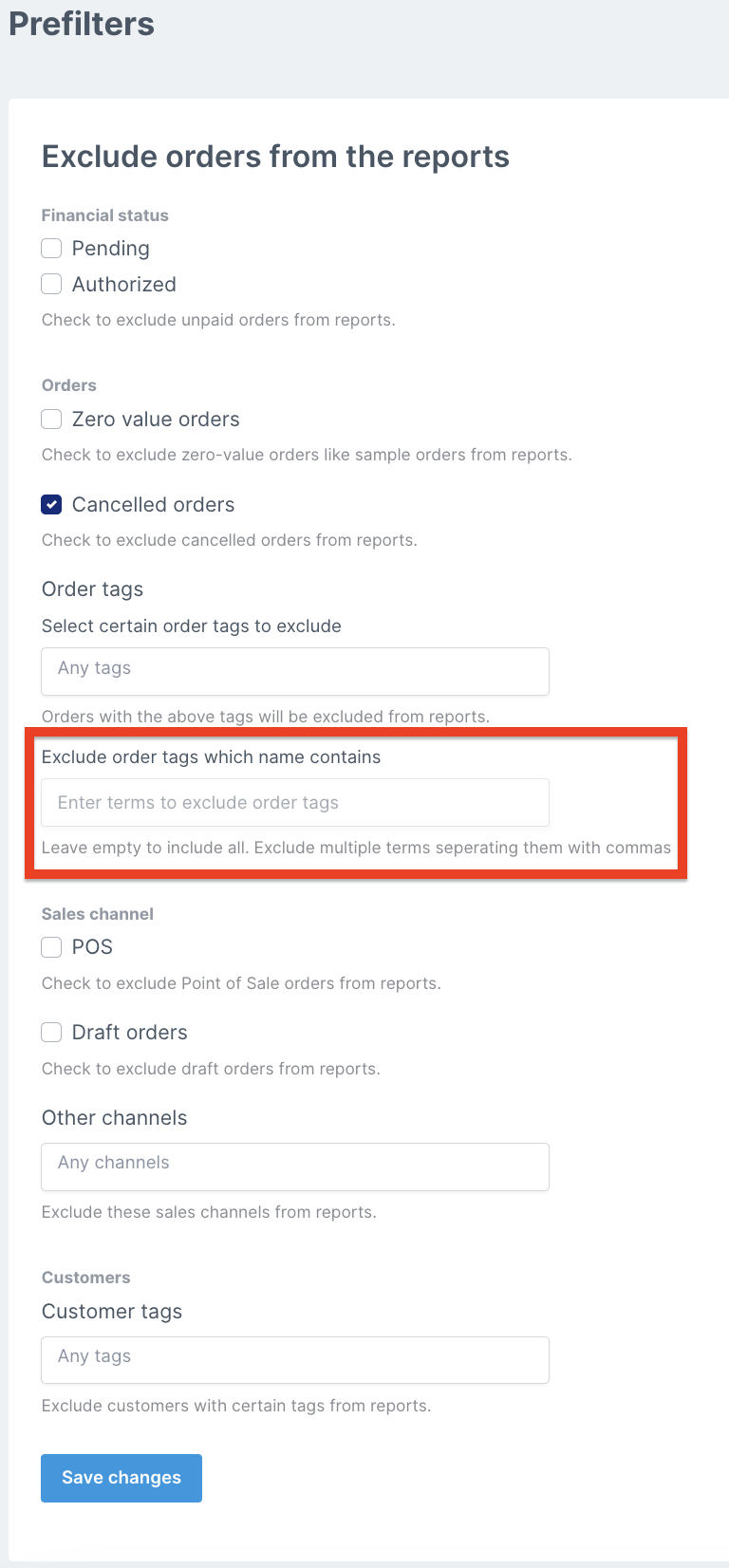Focus the 'Enter terms to exclude order tags' field
Screen dimensions: 729x1568
tap(295, 802)
